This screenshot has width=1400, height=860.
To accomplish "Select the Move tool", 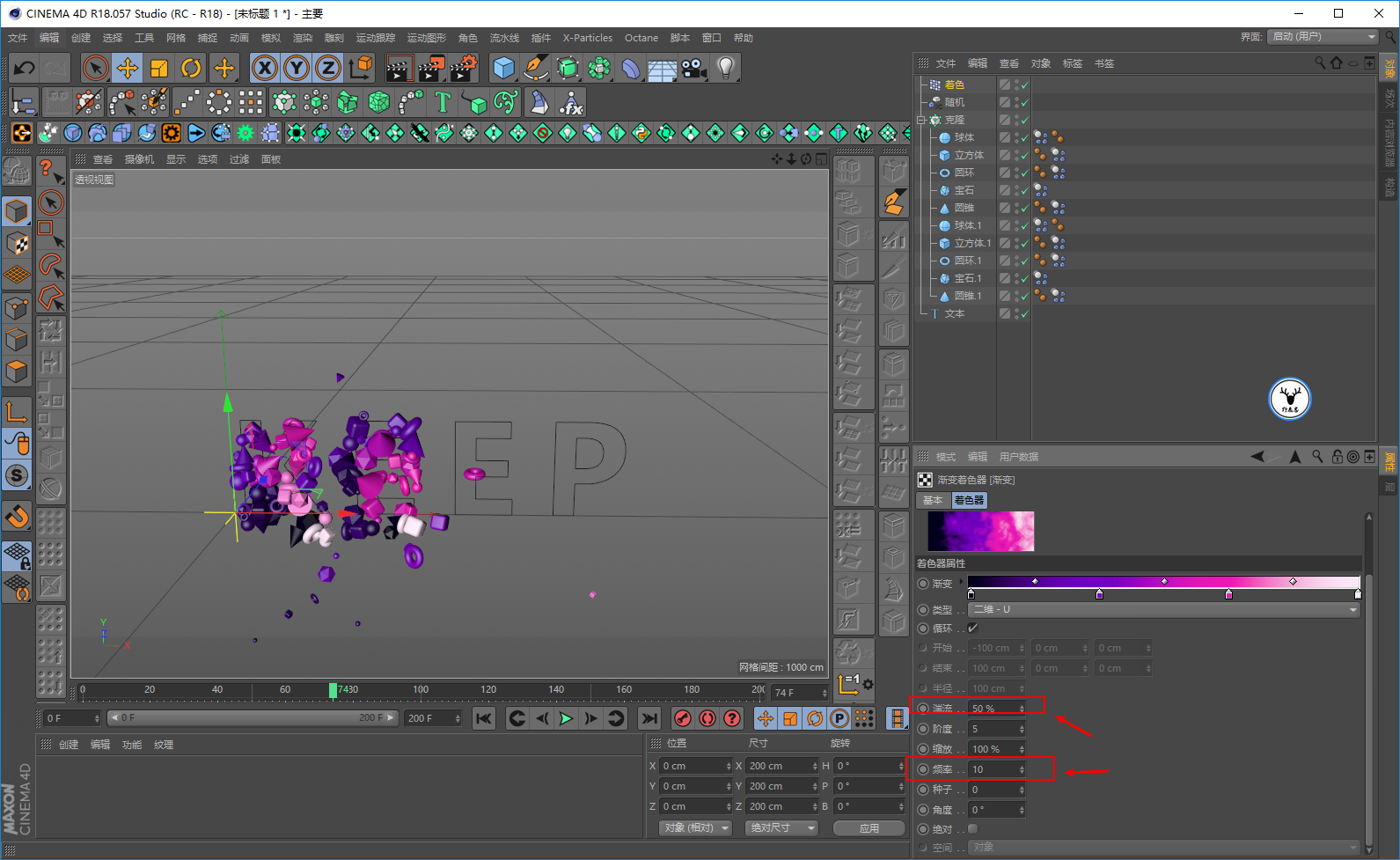I will (x=128, y=68).
